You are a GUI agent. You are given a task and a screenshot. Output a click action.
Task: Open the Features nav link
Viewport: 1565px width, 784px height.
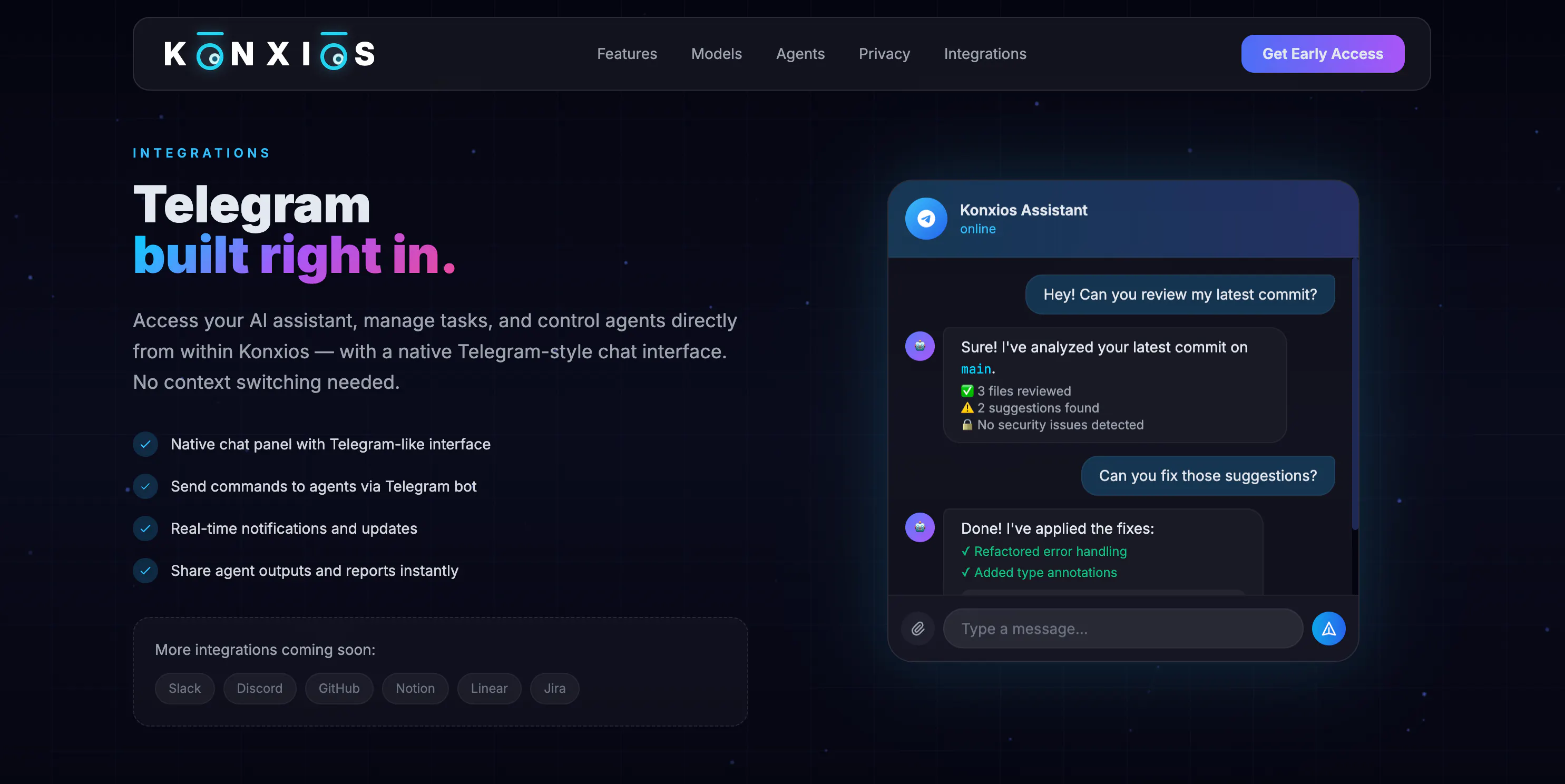(627, 53)
